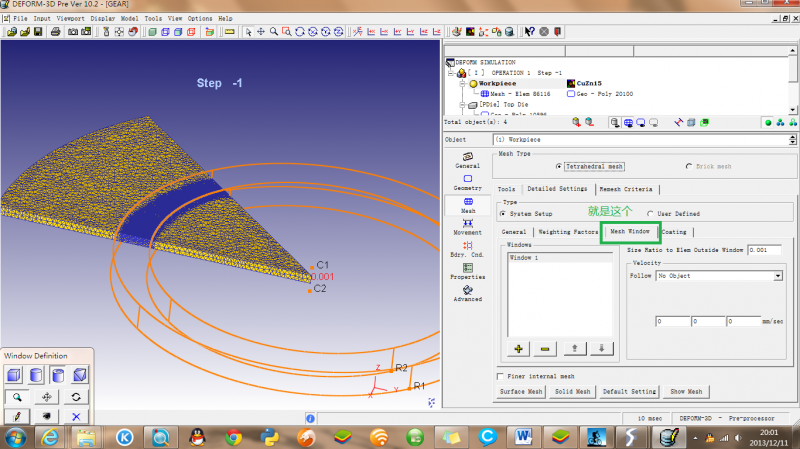The width and height of the screenshot is (800, 449).
Task: Add a new mesh window with plus button
Action: [x=519, y=348]
